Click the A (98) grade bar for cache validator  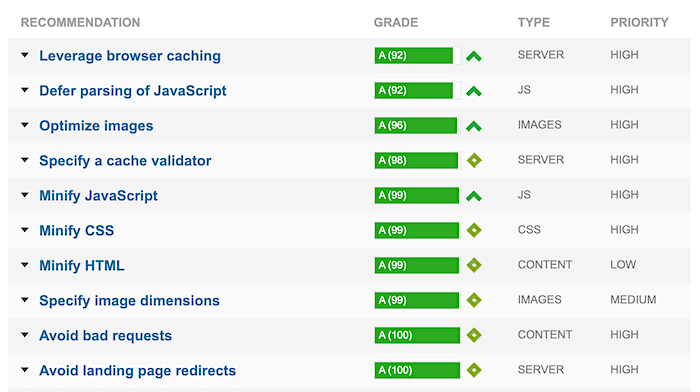[x=417, y=160]
